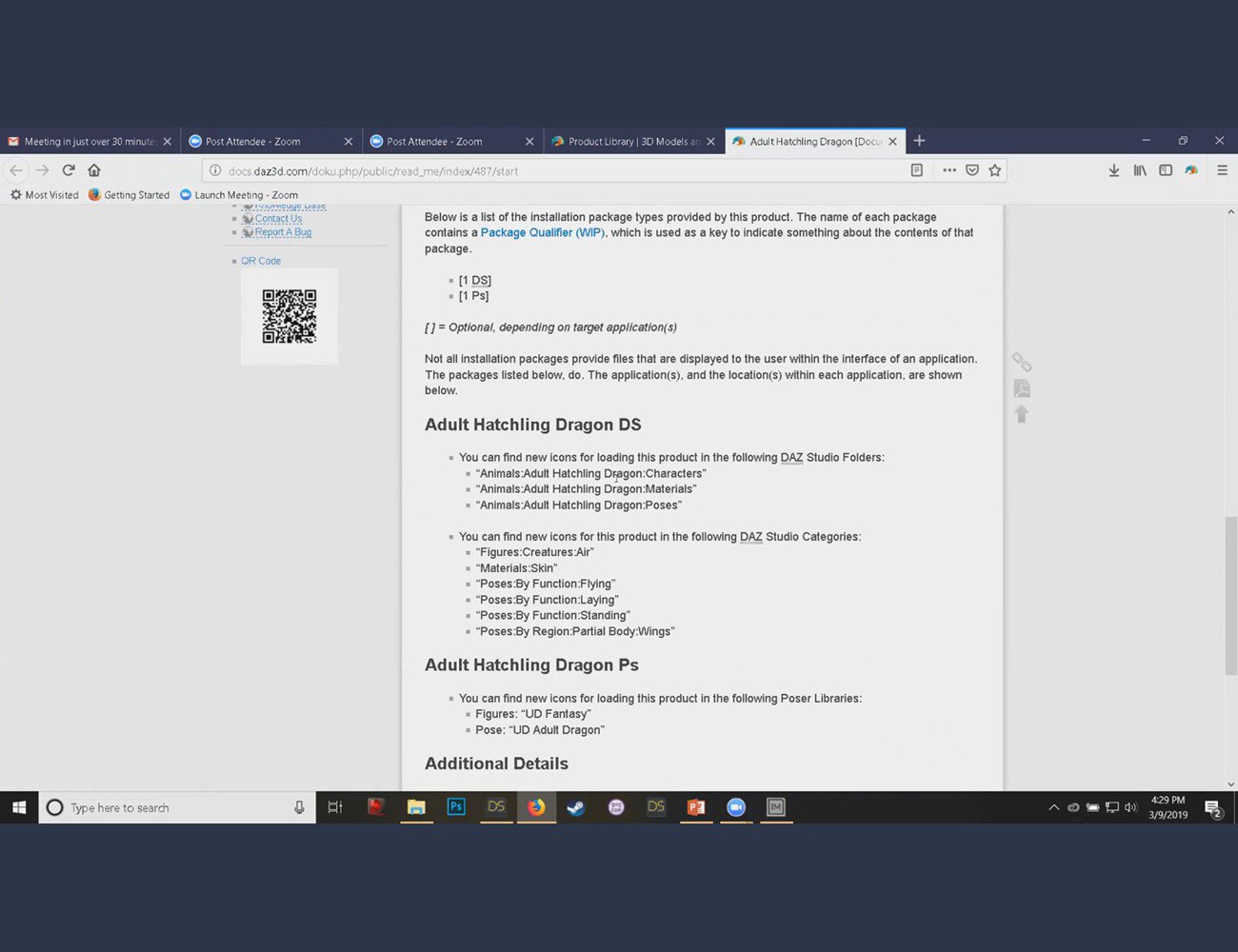Screen dimensions: 1238x952
Task: Click the browser Forward arrow
Action: pyautogui.click(x=42, y=170)
